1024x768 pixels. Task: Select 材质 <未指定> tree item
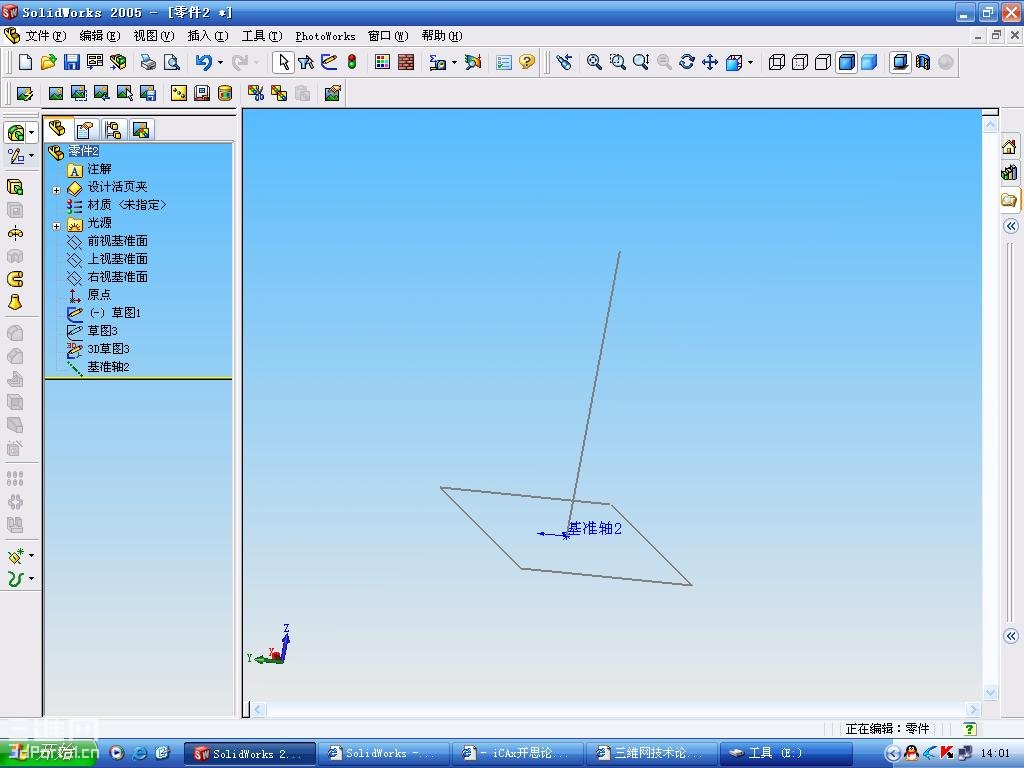click(127, 205)
